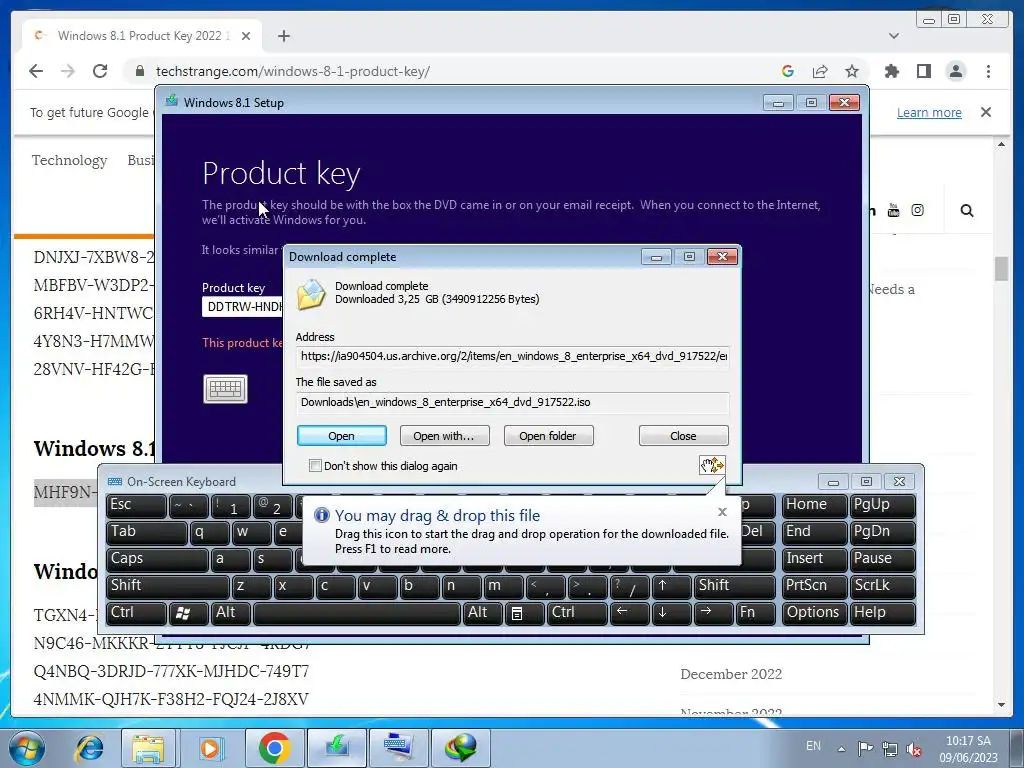The height and width of the screenshot is (768, 1024).
Task: Click the drag and drop file icon
Action: (x=712, y=465)
